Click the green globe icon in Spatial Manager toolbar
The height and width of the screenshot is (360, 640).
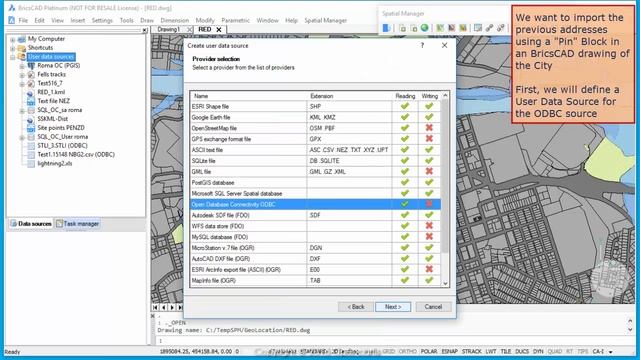424,28
